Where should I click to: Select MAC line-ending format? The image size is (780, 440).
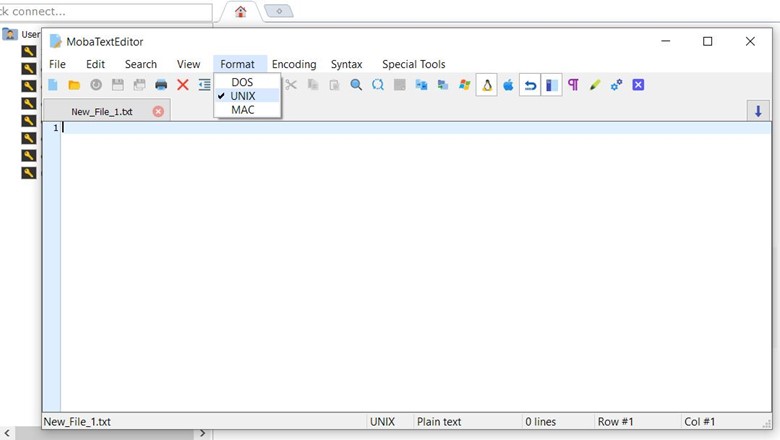tap(247, 109)
